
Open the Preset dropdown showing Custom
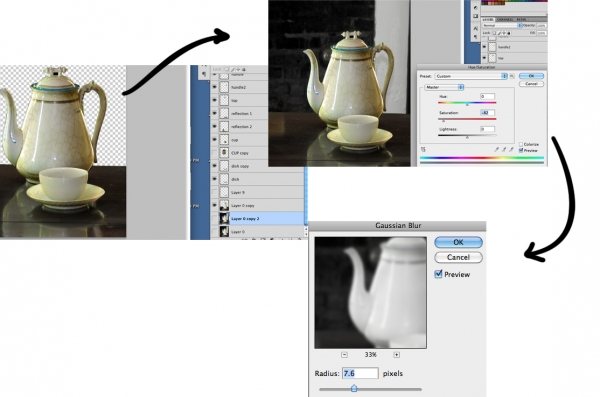tap(471, 76)
